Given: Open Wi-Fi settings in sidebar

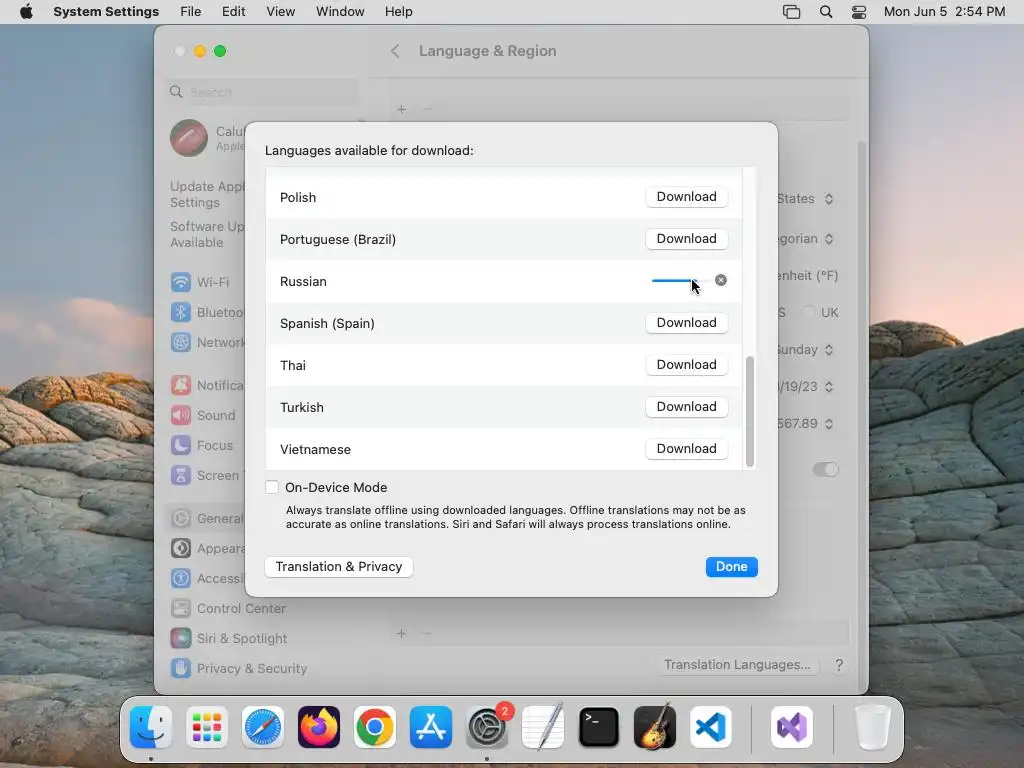Looking at the screenshot, I should (200, 282).
